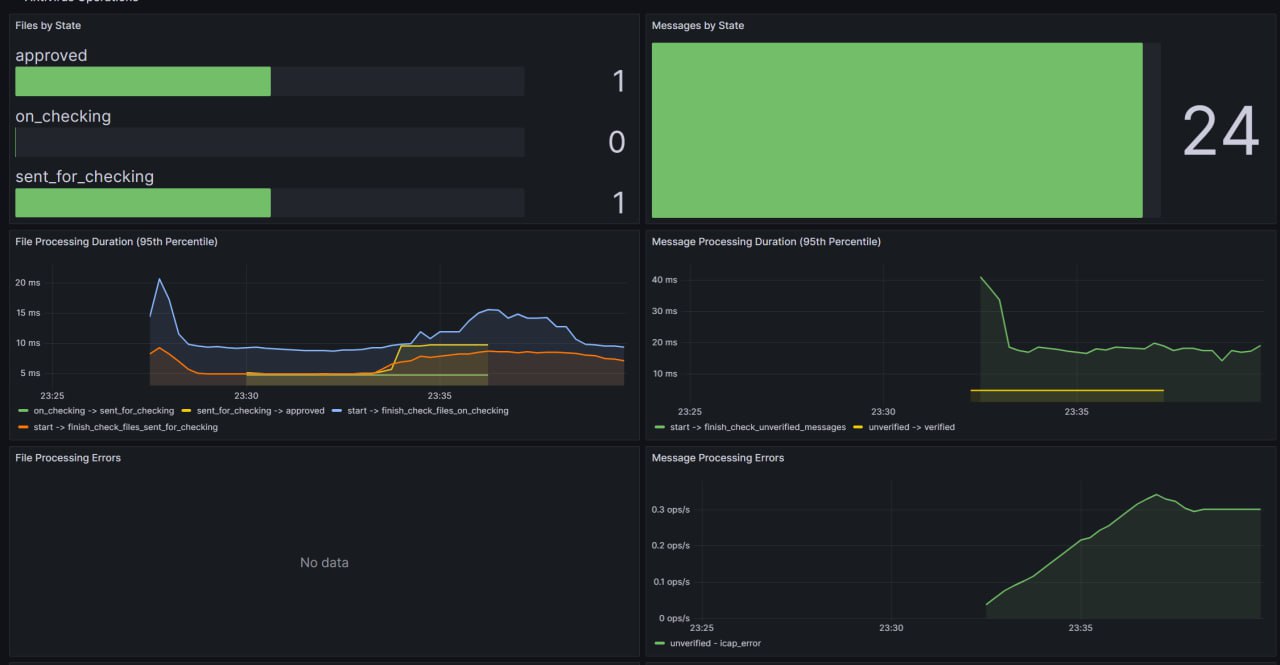The width and height of the screenshot is (1280, 665).
Task: Click the approved green bar gauge
Action: 143,81
